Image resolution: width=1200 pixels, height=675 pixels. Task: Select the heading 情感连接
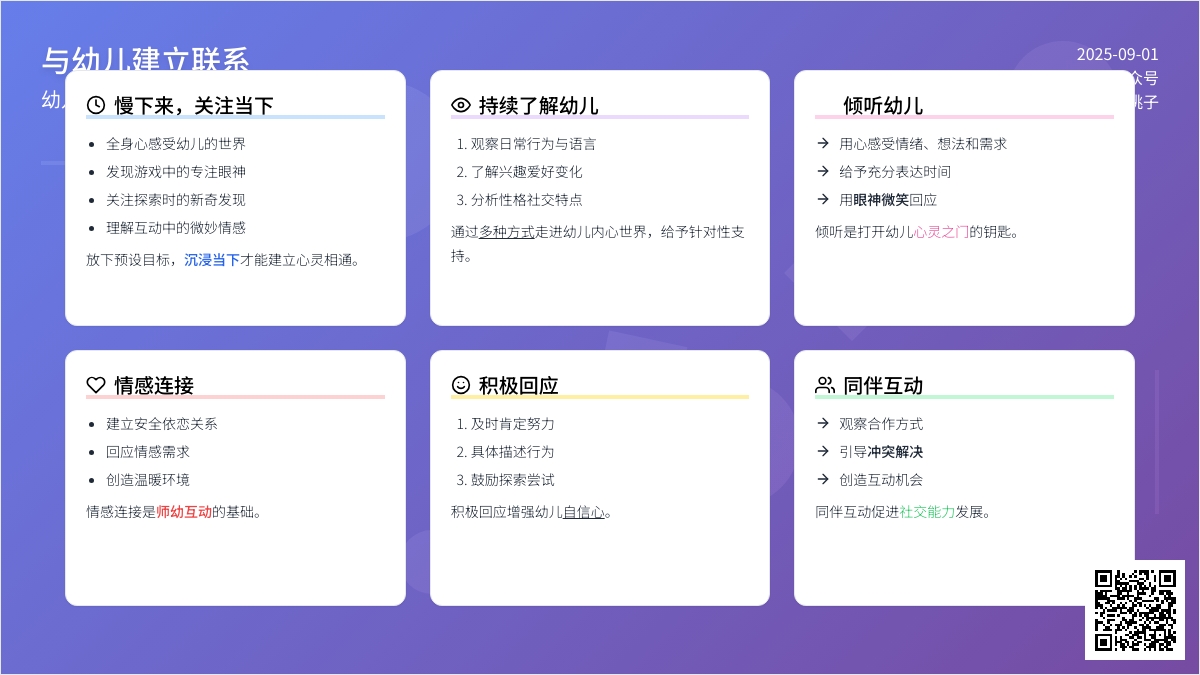pos(154,385)
